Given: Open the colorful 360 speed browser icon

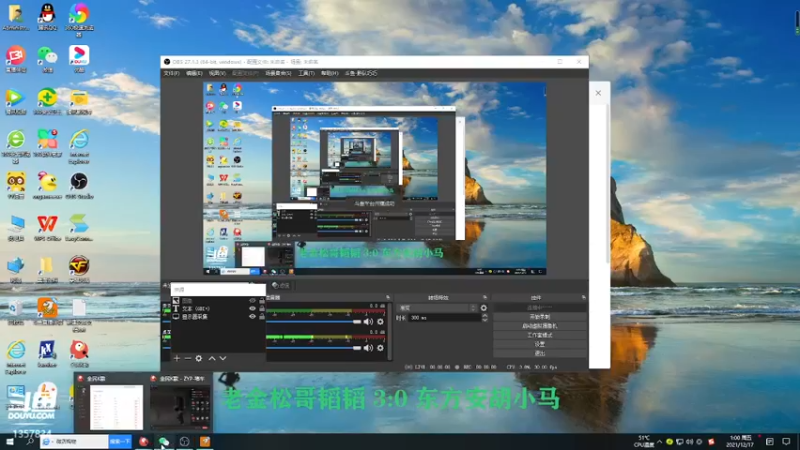Looking at the screenshot, I should (79, 20).
